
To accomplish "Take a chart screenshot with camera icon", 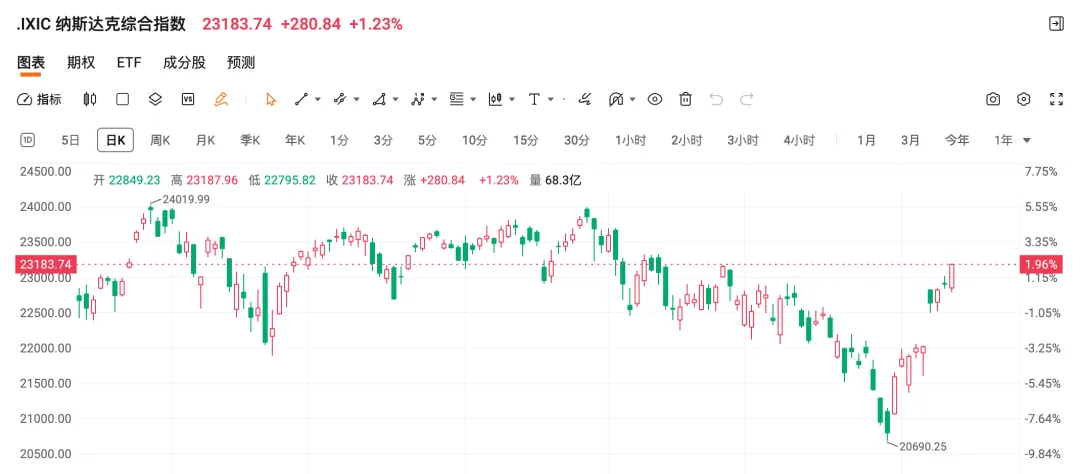I will pyautogui.click(x=993, y=99).
